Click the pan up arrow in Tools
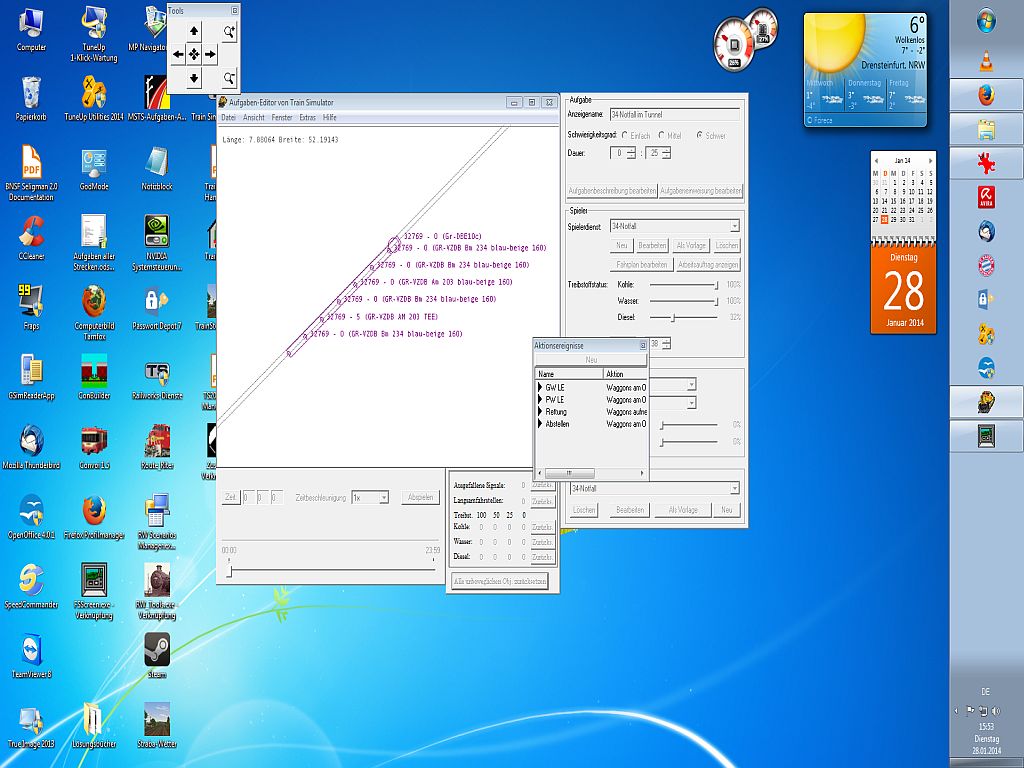This screenshot has height=768, width=1024. point(194,32)
